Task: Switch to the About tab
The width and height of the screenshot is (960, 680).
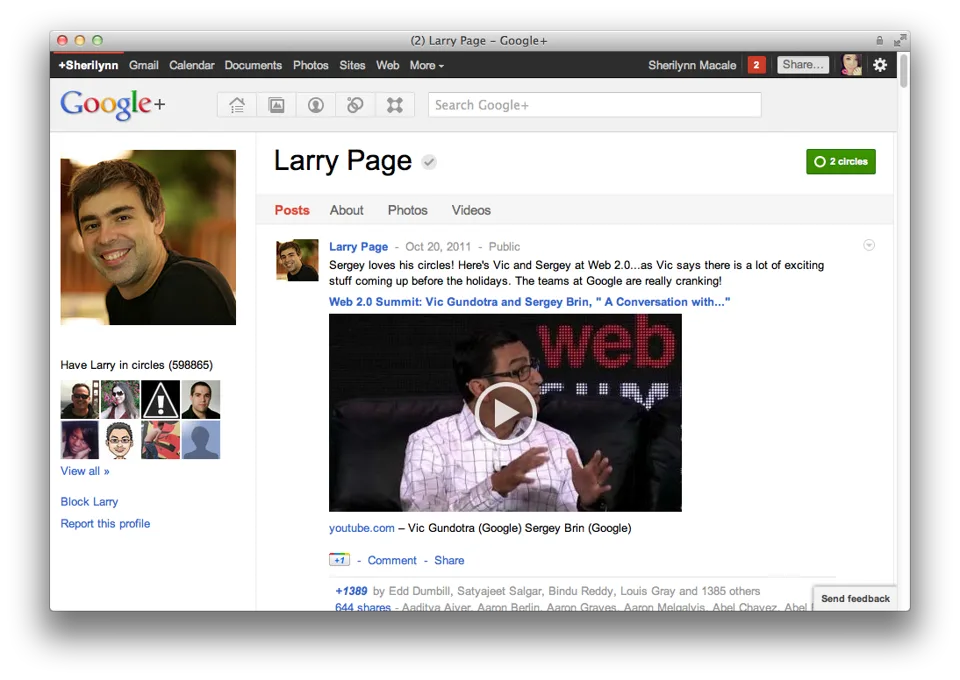Action: (x=347, y=210)
